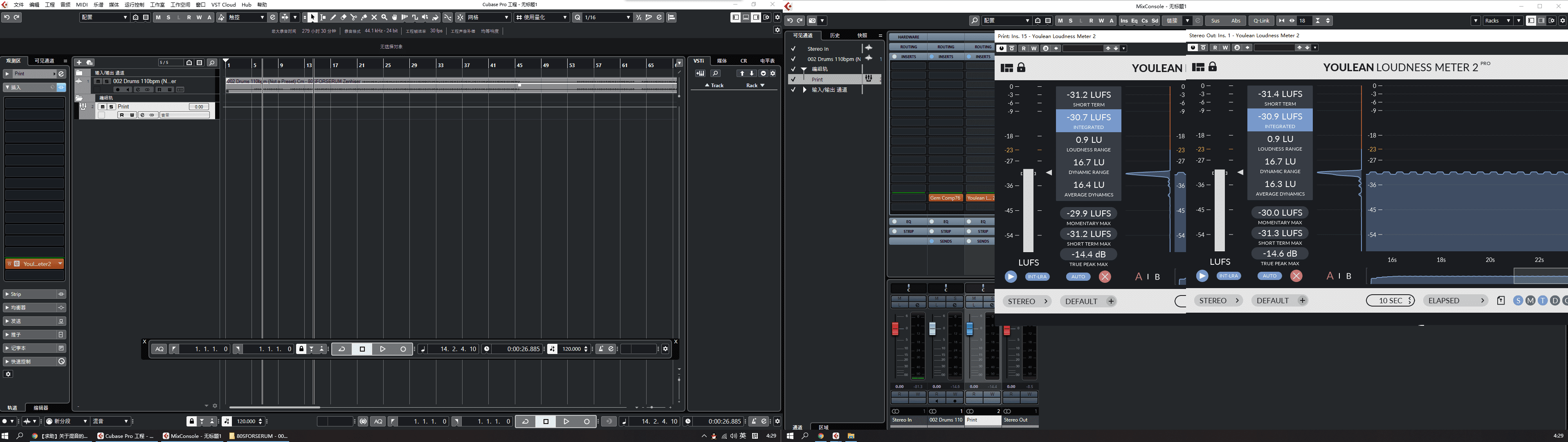The image size is (1568, 442).
Task: Expand the Strip section in inspector
Action: coord(7,294)
